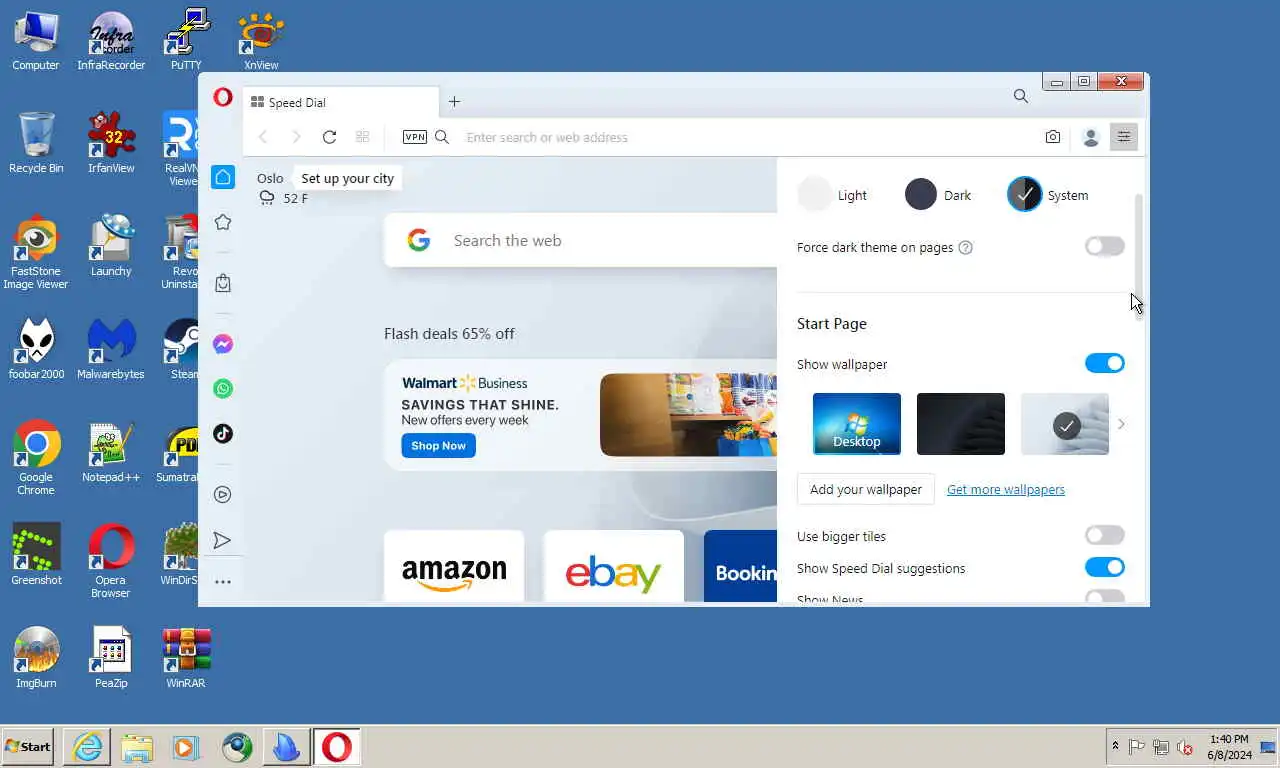Click Add your wallpaper button
This screenshot has height=768, width=1280.
coord(866,489)
